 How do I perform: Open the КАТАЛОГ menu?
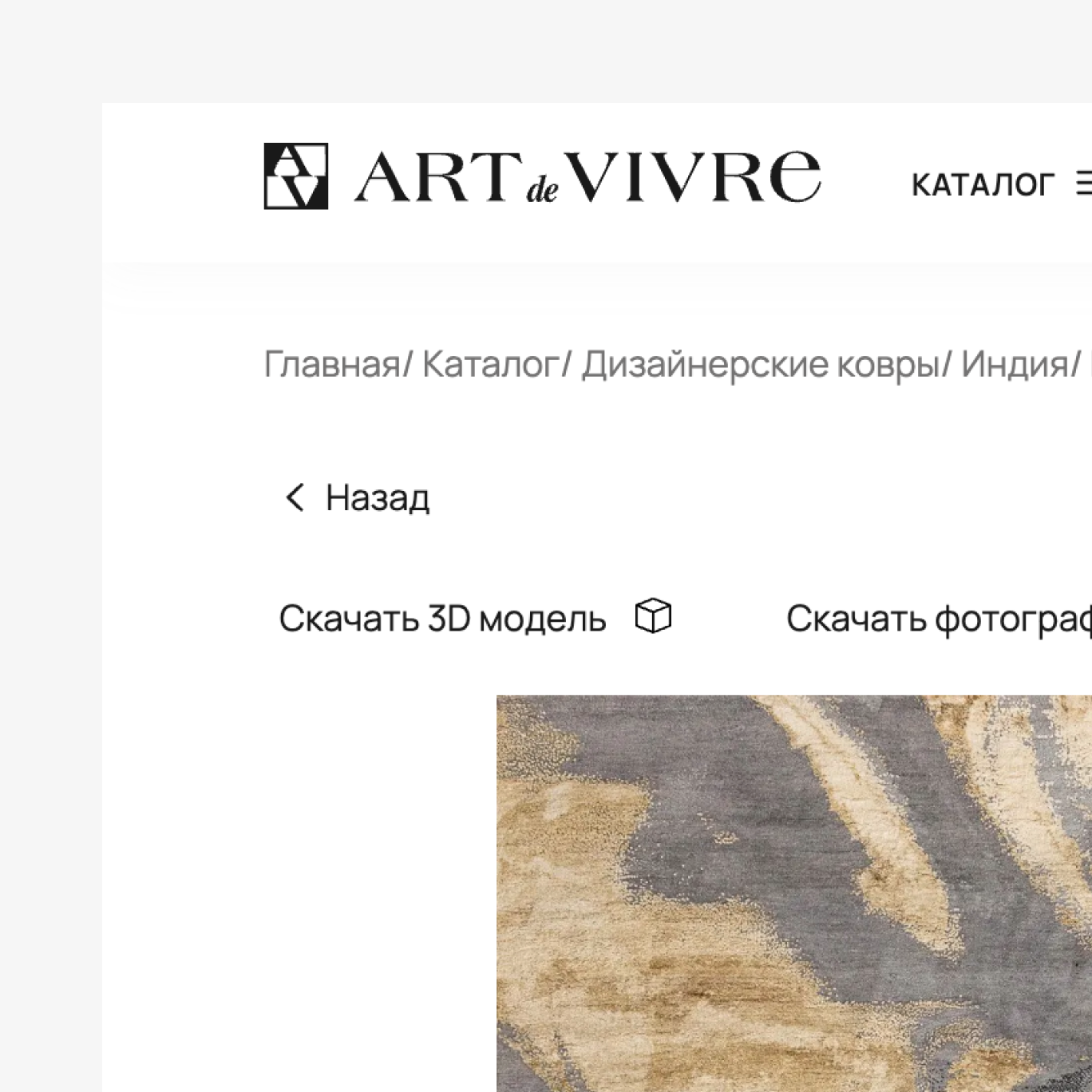pyautogui.click(x=983, y=184)
